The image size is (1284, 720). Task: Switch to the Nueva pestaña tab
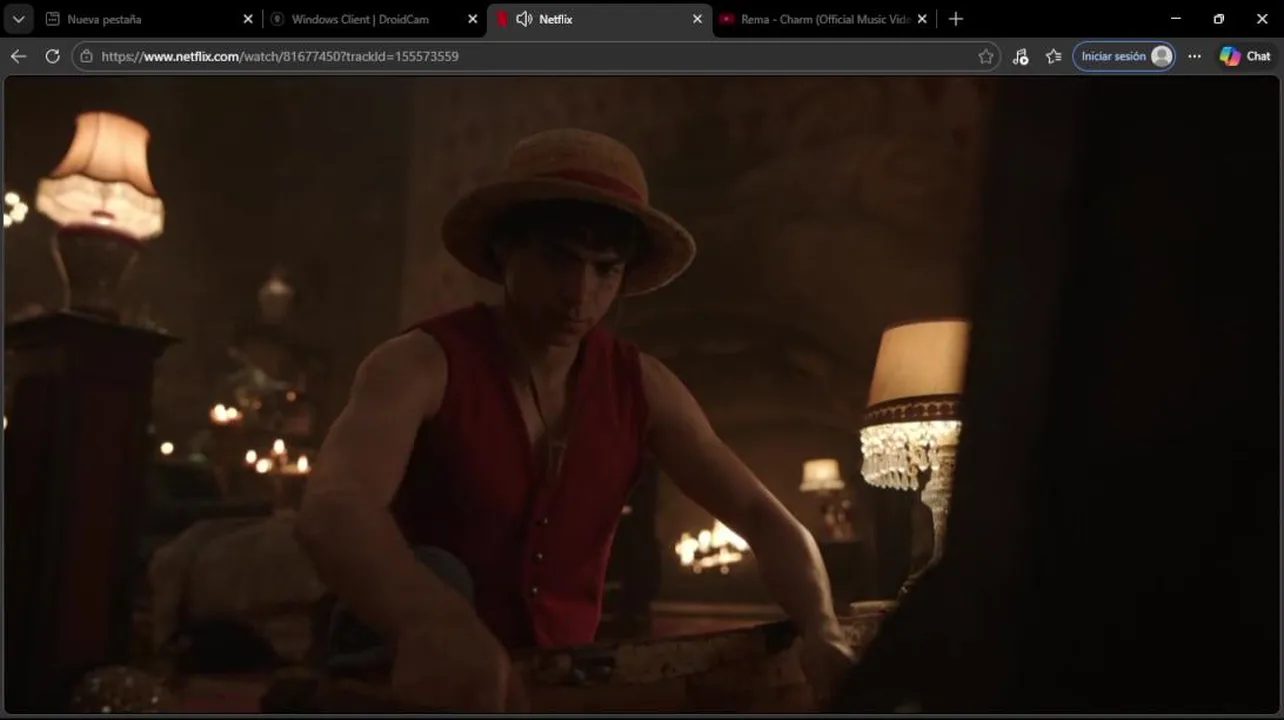[150, 19]
